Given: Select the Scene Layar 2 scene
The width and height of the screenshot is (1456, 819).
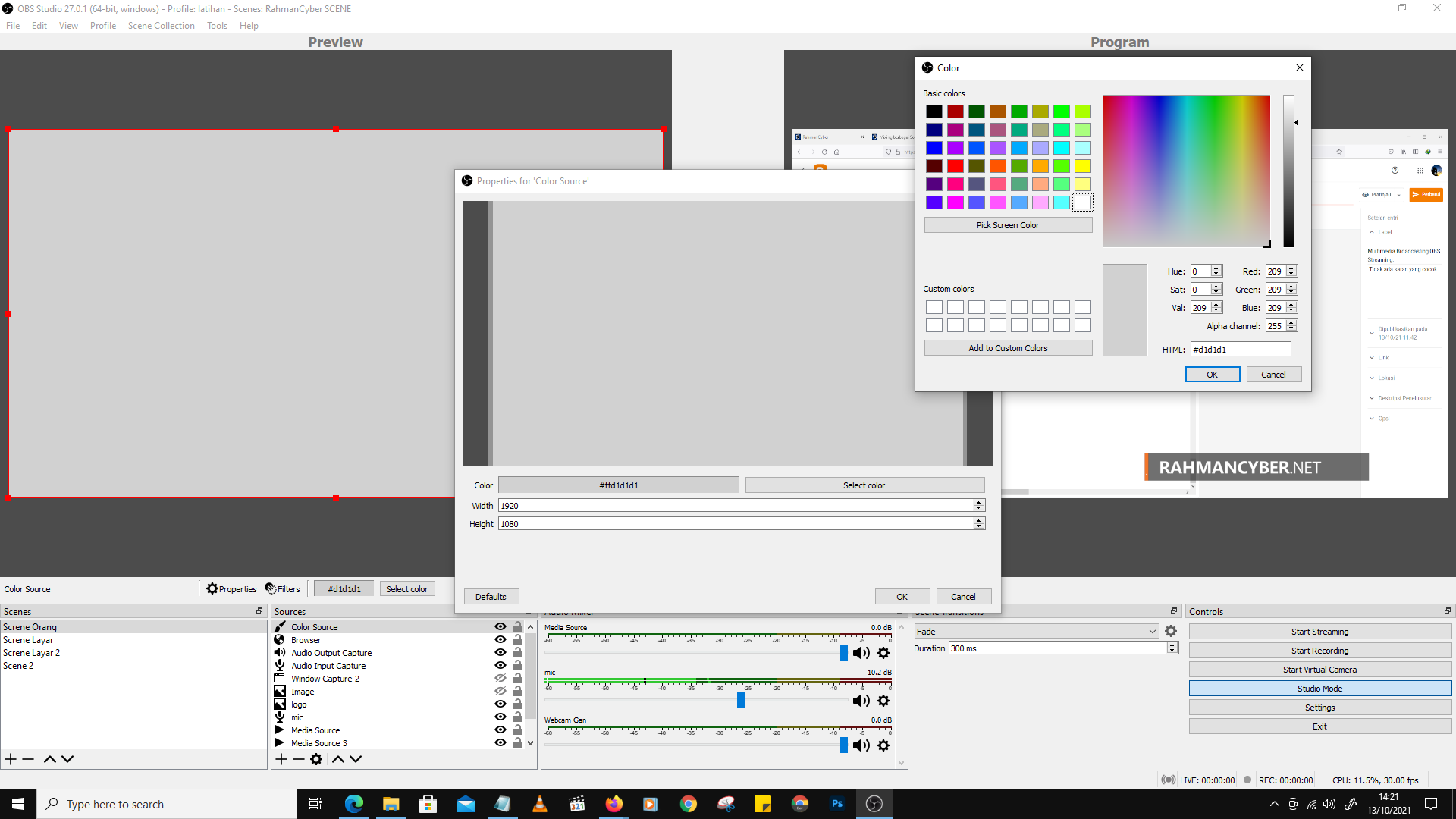Looking at the screenshot, I should point(31,652).
